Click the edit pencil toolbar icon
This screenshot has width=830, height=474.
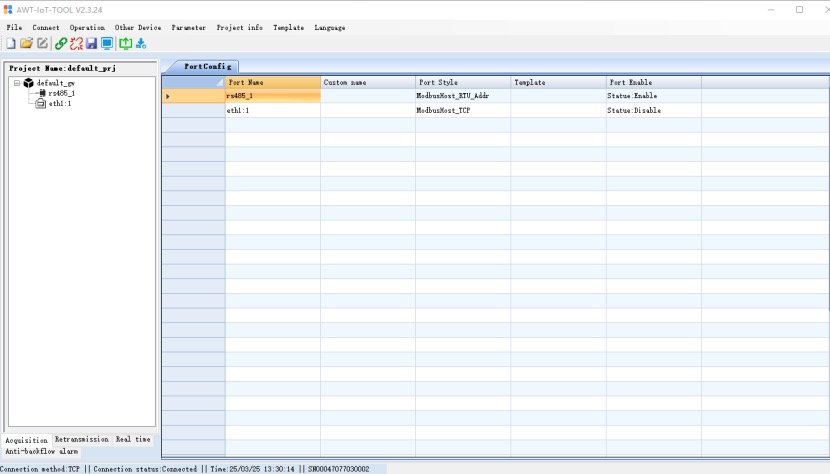[42, 43]
